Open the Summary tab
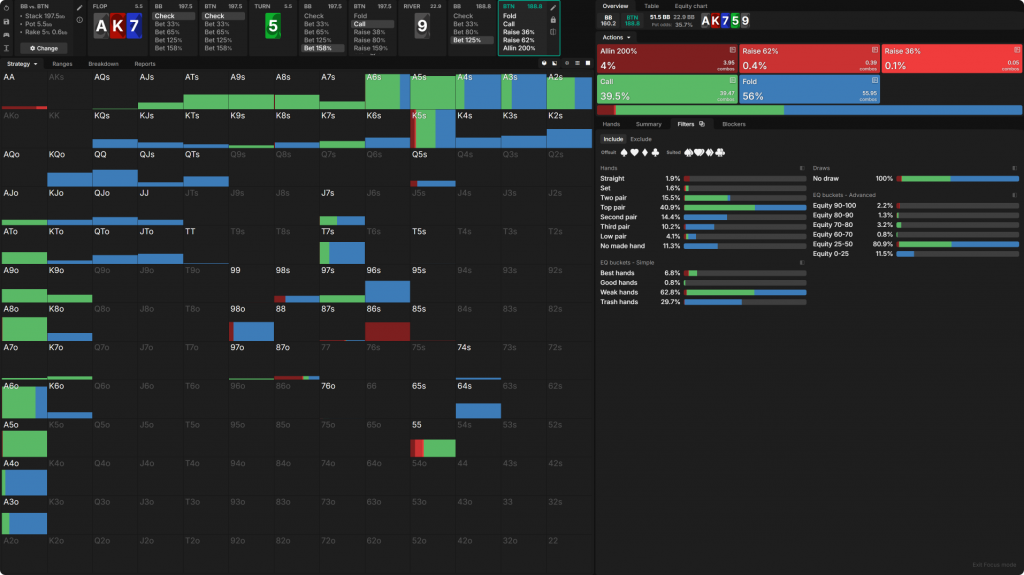The height and width of the screenshot is (575, 1024). (648, 124)
